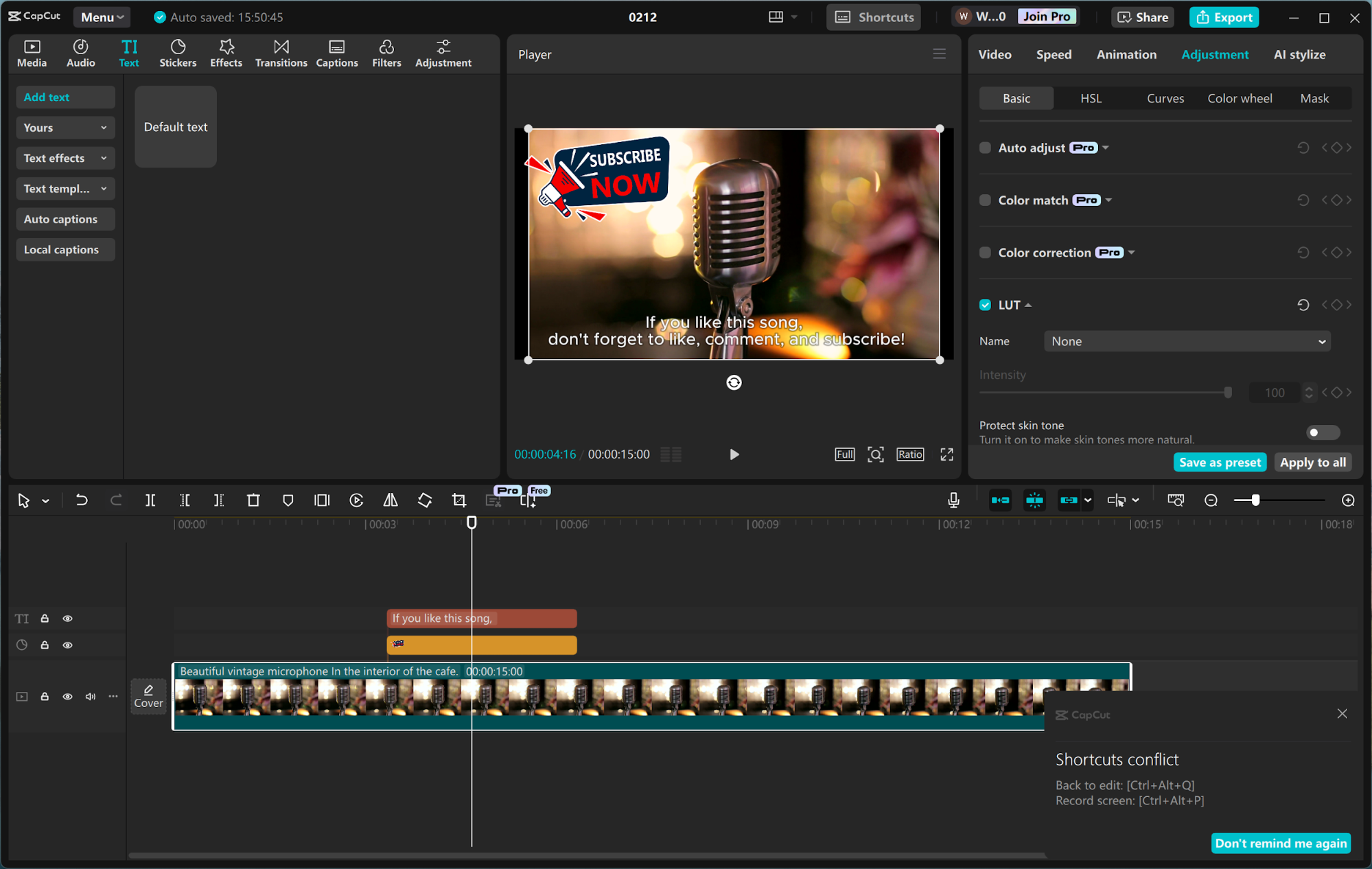
Task: Click the Split tool icon
Action: 150,500
